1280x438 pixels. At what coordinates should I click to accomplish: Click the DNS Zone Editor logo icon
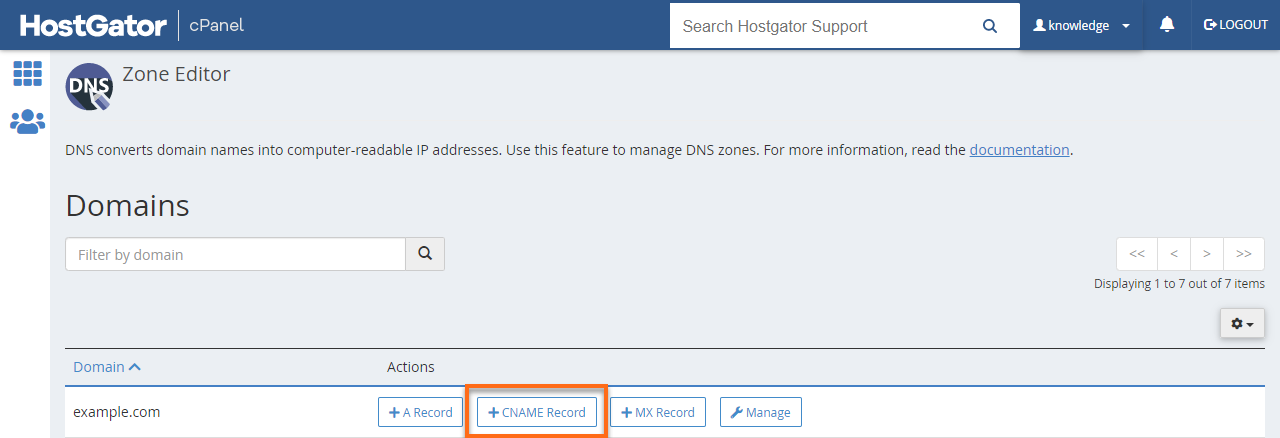click(x=89, y=87)
